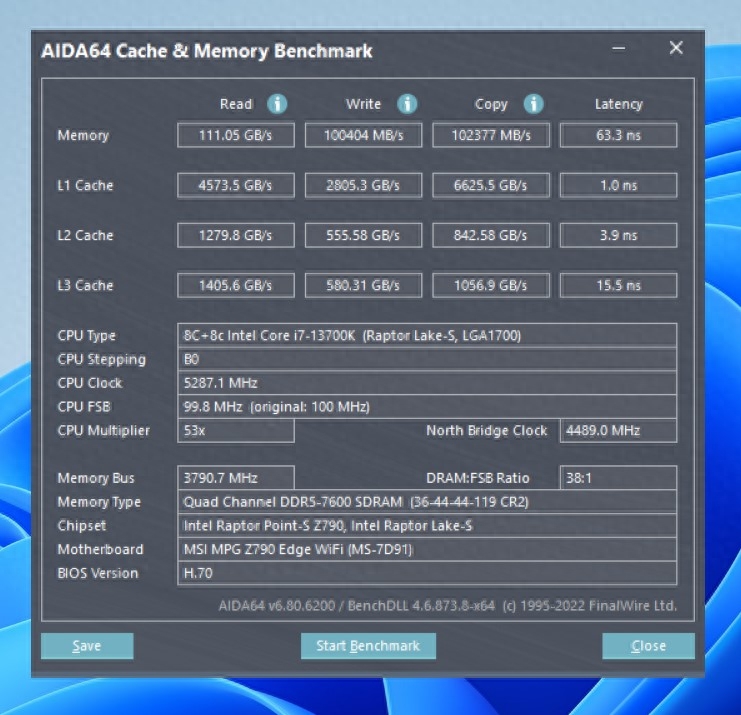Click the L3 Cache row label

point(85,285)
